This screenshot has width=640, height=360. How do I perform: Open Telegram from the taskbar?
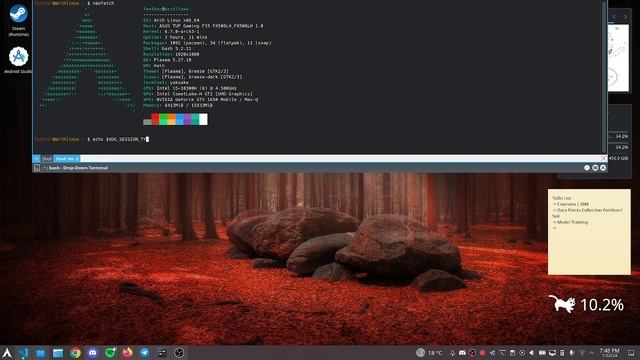click(x=144, y=353)
